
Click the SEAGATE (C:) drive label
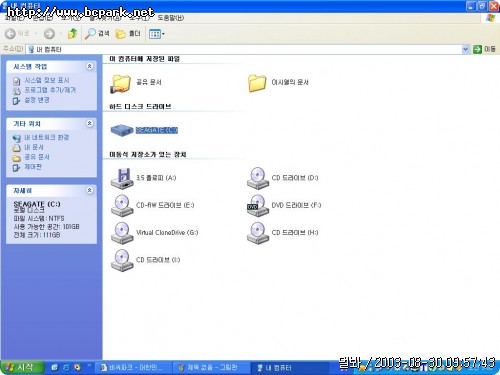point(157,130)
